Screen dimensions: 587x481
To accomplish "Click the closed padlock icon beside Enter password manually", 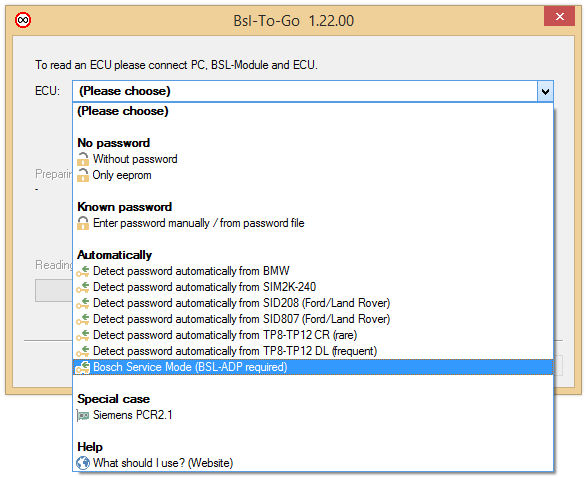I will [83, 223].
